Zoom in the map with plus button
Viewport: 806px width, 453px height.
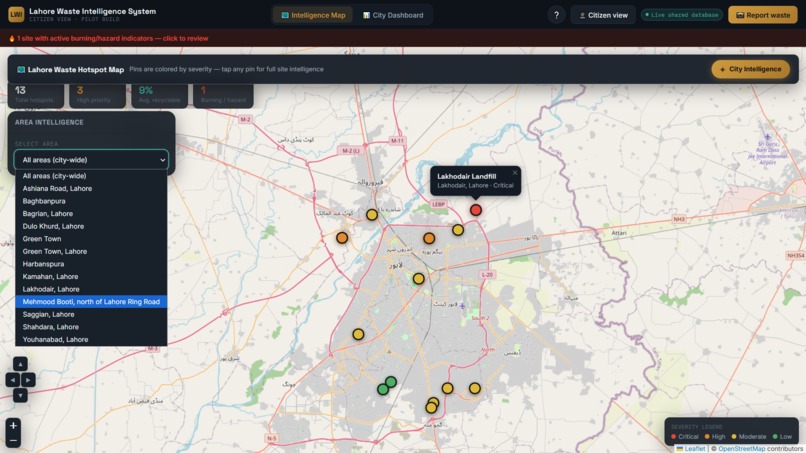coord(13,426)
